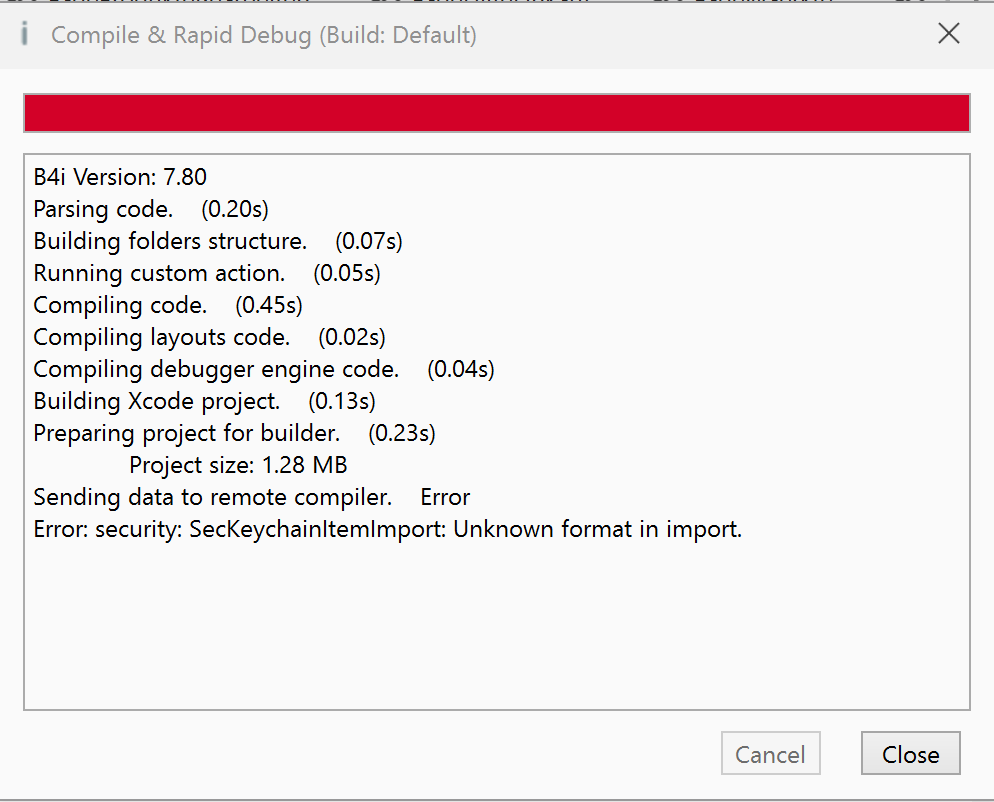The image size is (994, 802).
Task: Close the dialog with the X icon
Action: point(948,34)
